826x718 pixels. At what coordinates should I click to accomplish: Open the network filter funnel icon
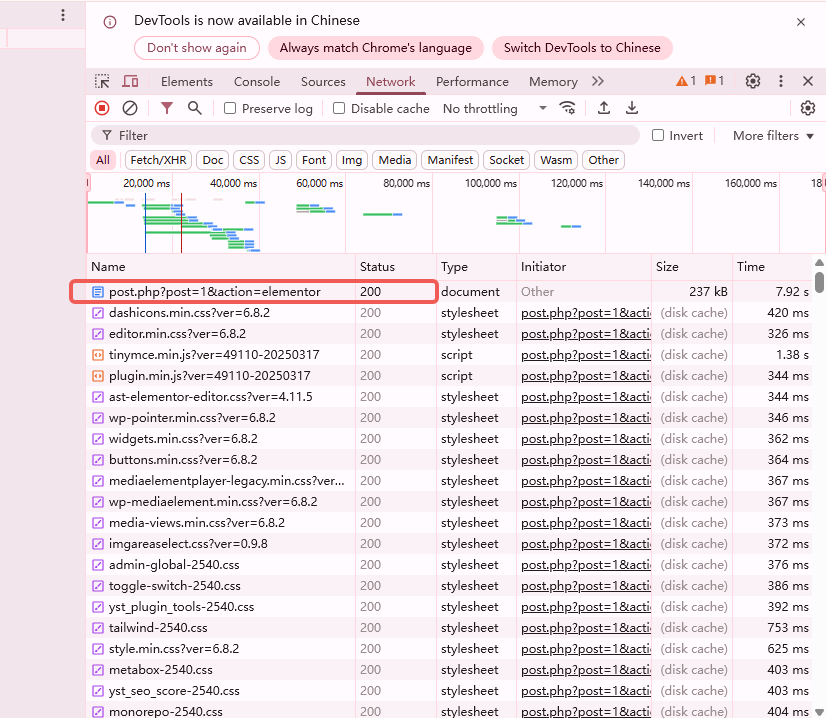pos(167,108)
